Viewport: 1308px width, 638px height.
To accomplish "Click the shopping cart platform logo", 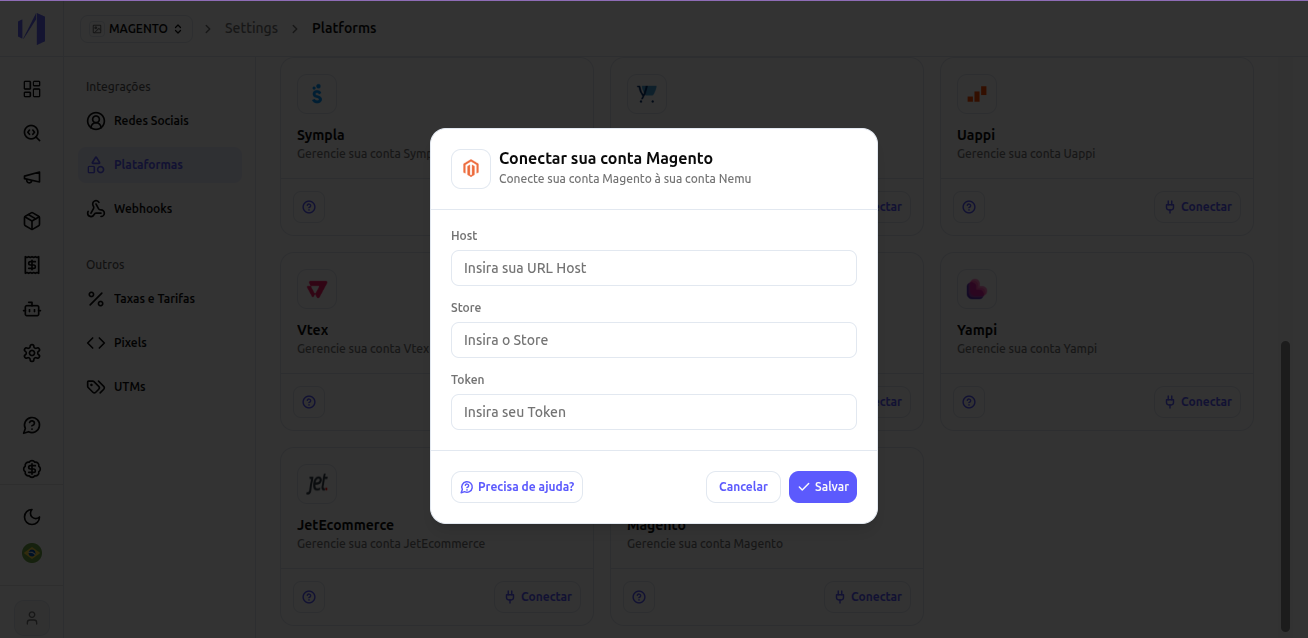I will [647, 94].
